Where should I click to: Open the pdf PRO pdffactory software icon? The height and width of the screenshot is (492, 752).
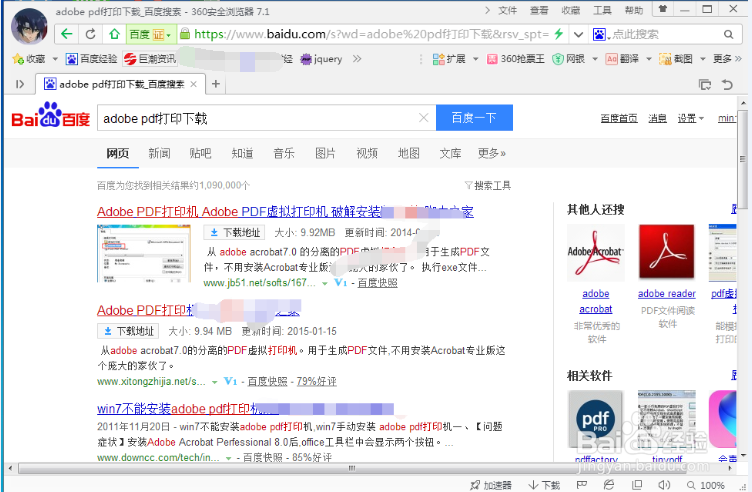pyautogui.click(x=595, y=418)
